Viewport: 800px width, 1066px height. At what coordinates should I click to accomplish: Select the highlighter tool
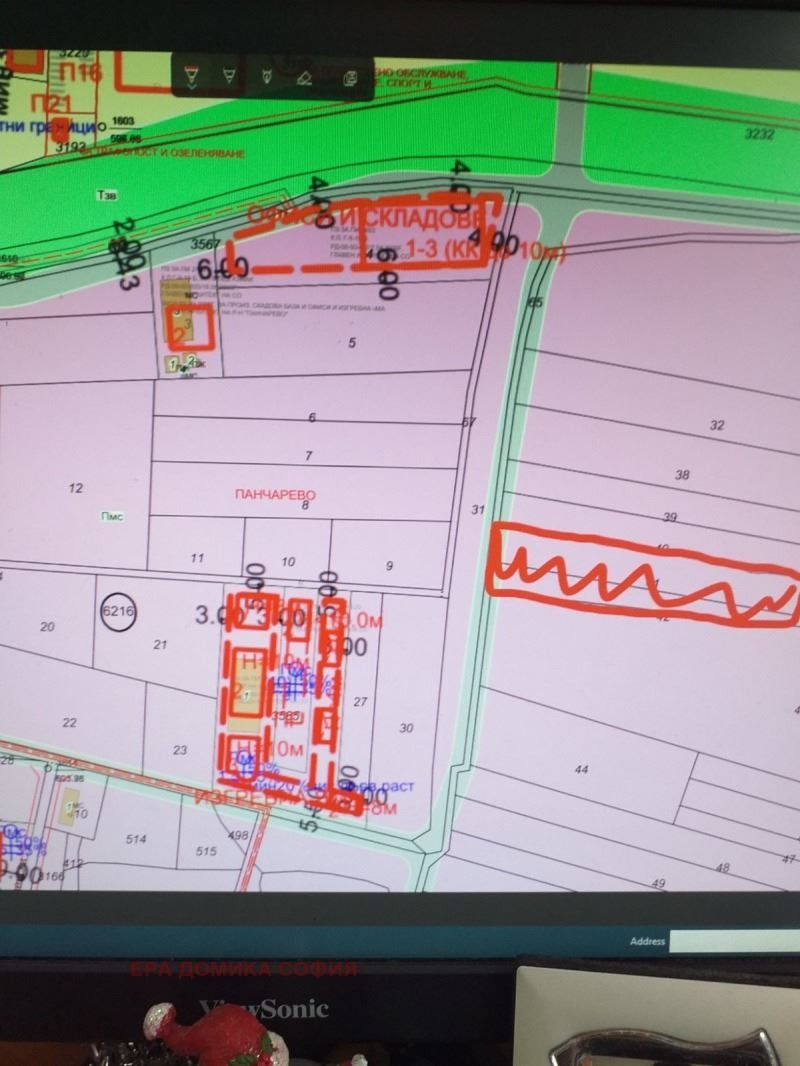coord(267,75)
